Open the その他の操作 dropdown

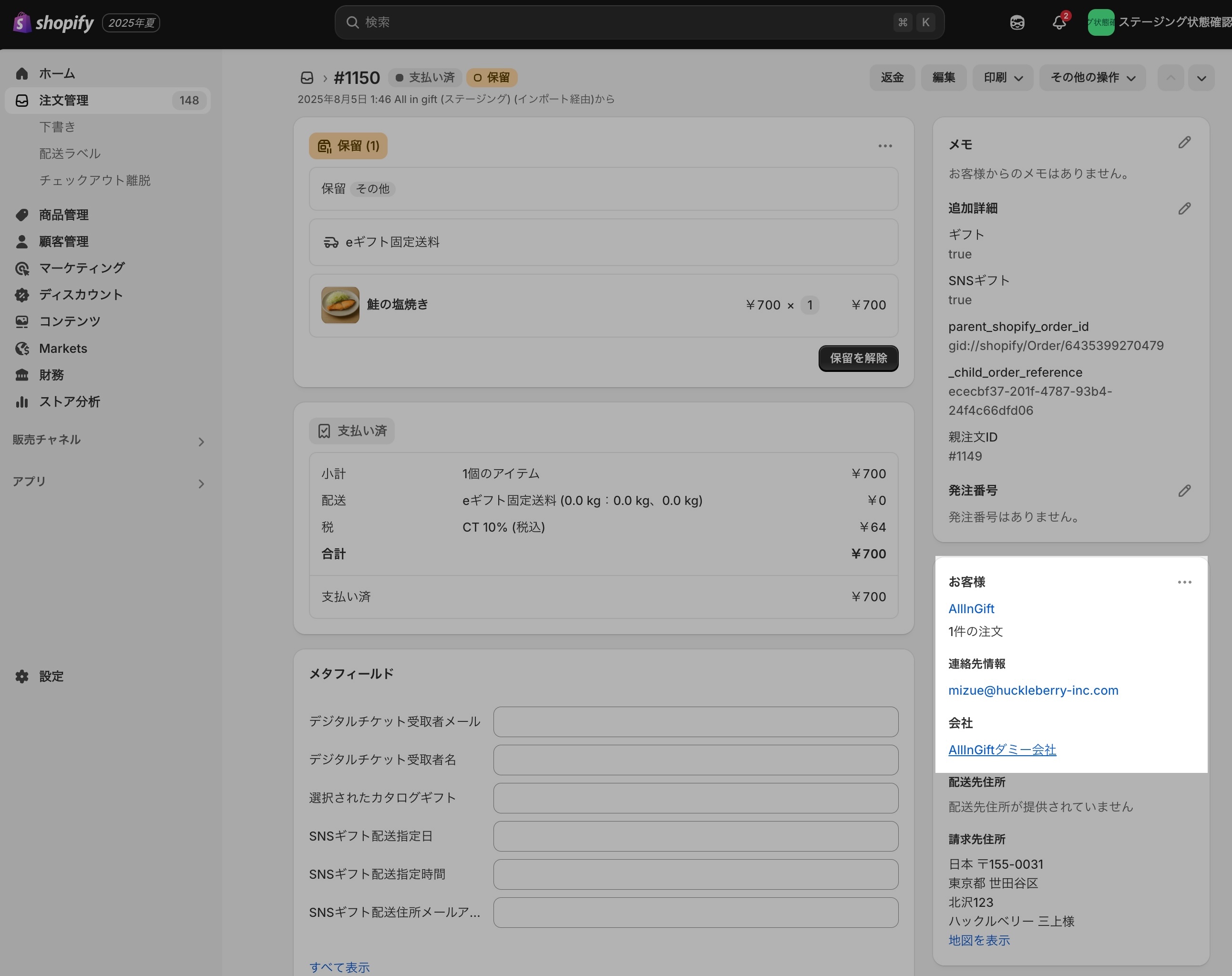(1092, 78)
